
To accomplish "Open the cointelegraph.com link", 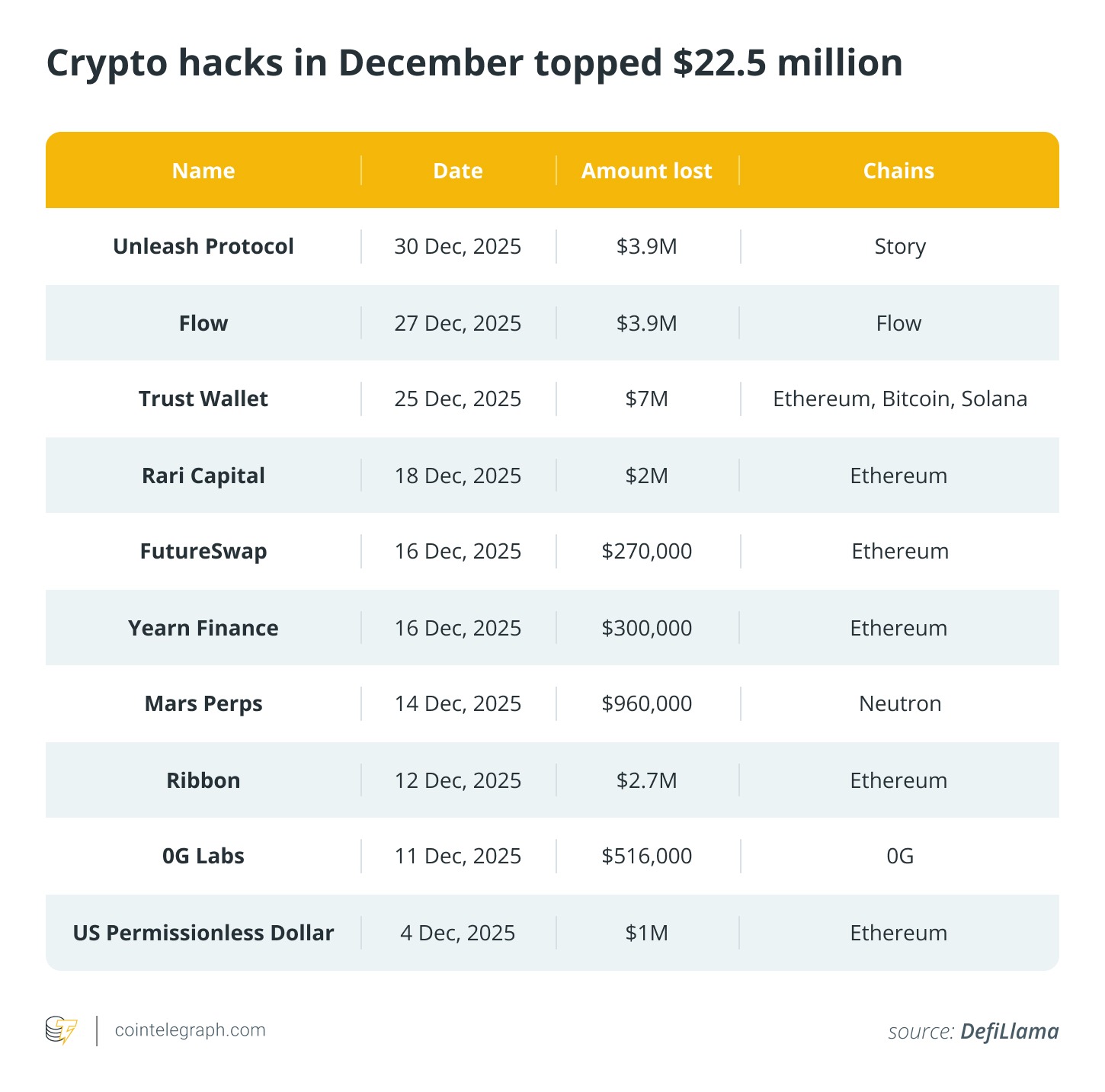I will [190, 1030].
